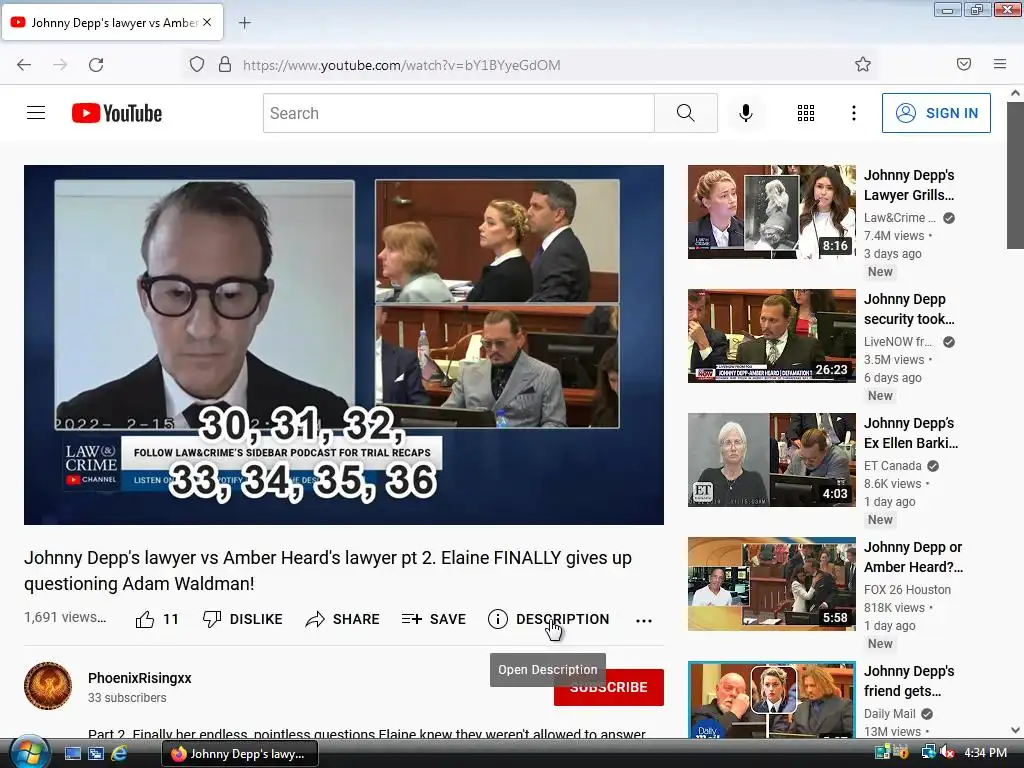Image resolution: width=1024 pixels, height=768 pixels.
Task: Open the YouTube apps grid icon
Action: [x=806, y=113]
